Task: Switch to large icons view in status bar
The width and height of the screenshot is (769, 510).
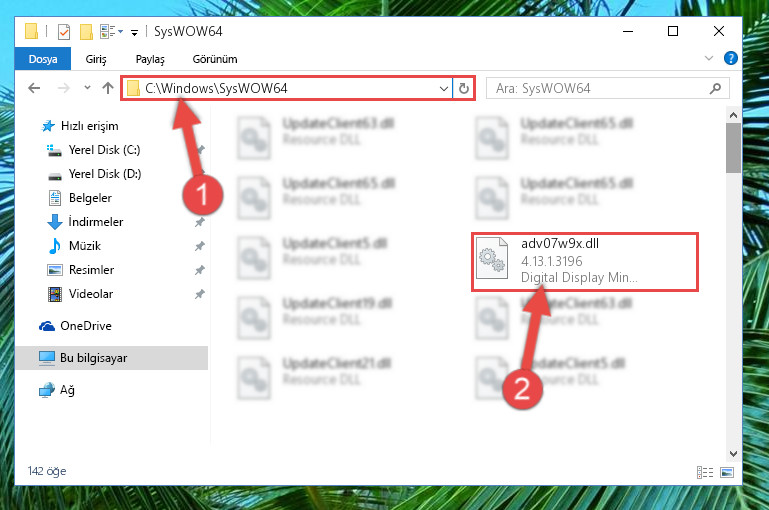Action: click(727, 472)
